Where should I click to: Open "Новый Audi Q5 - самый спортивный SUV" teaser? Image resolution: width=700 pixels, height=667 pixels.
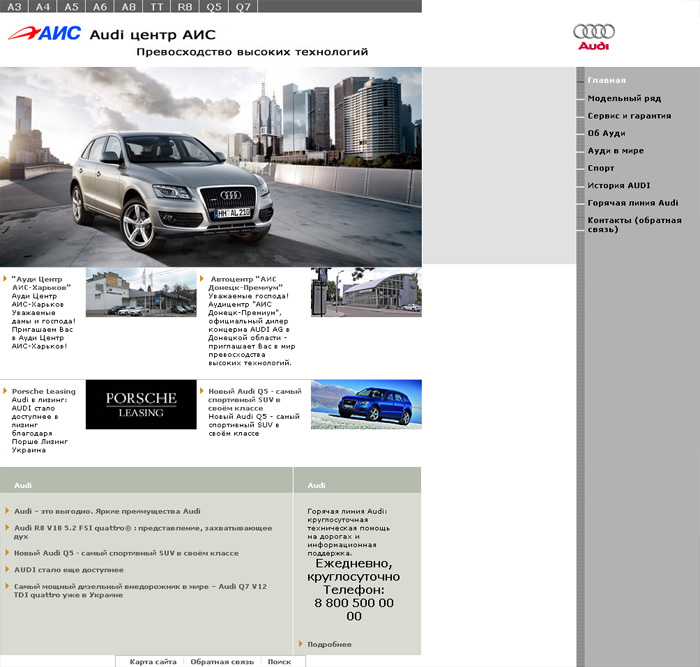tap(255, 400)
